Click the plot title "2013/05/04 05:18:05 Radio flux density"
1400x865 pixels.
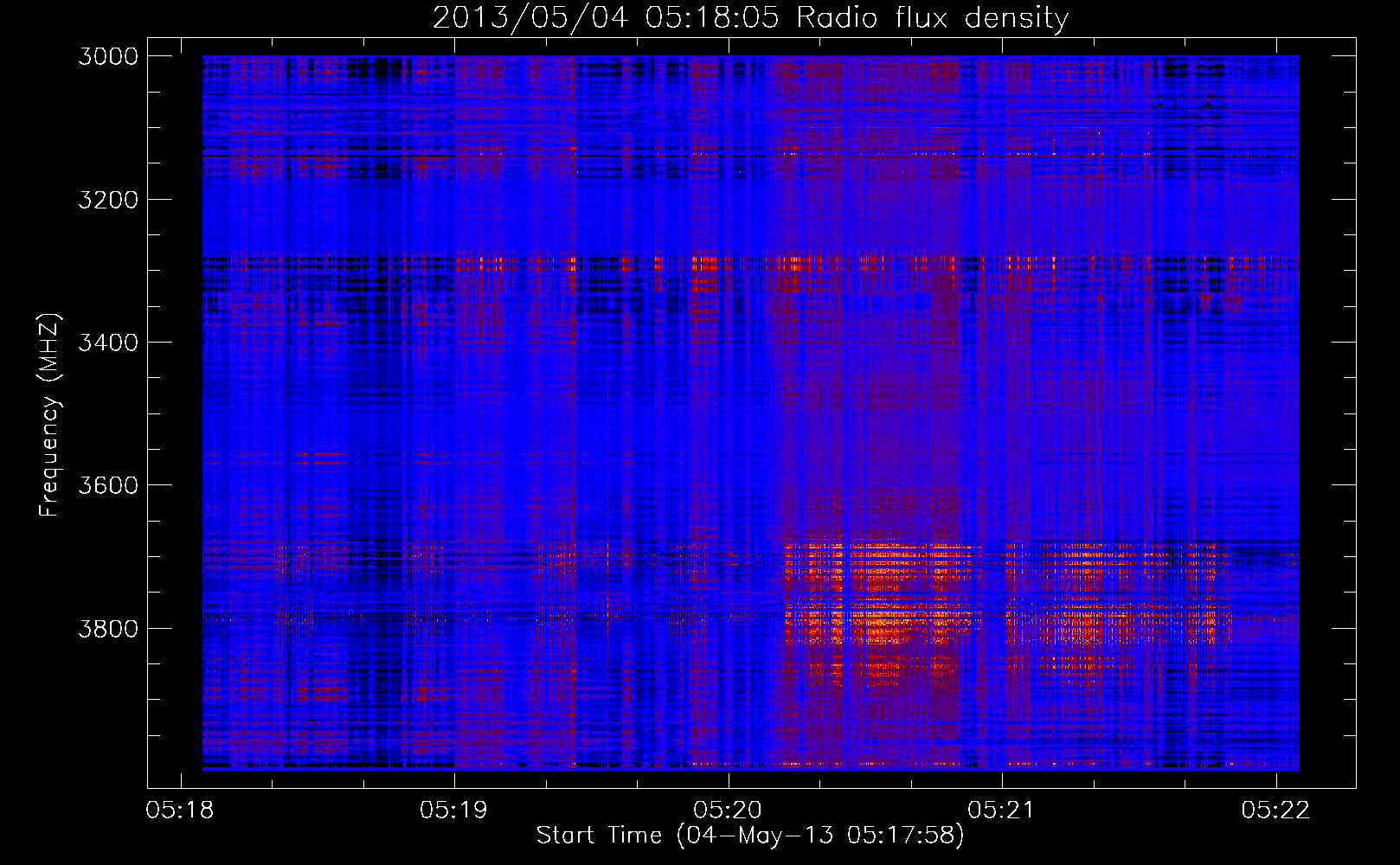coord(750,17)
